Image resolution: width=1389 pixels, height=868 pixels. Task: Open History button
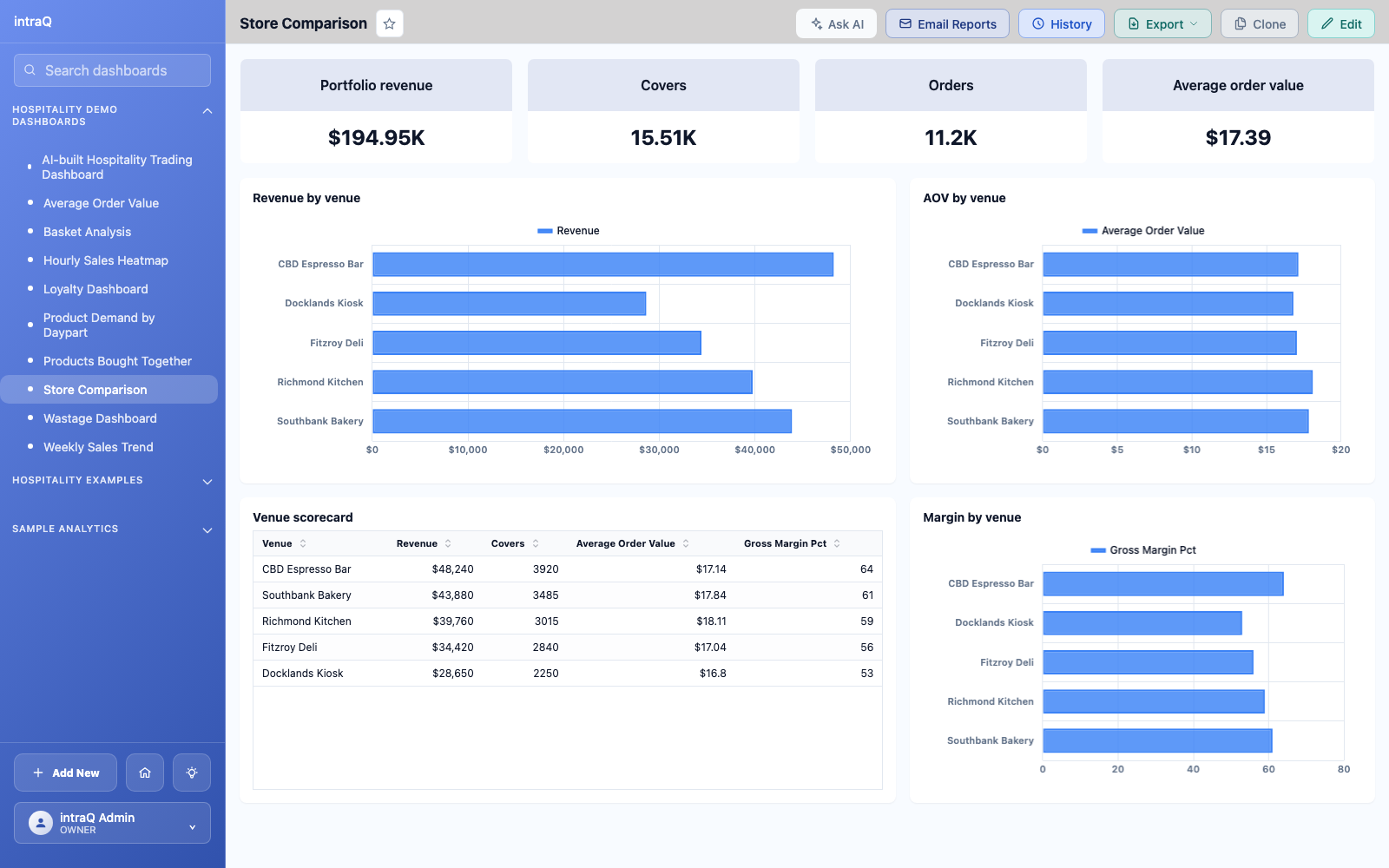pyautogui.click(x=1062, y=23)
